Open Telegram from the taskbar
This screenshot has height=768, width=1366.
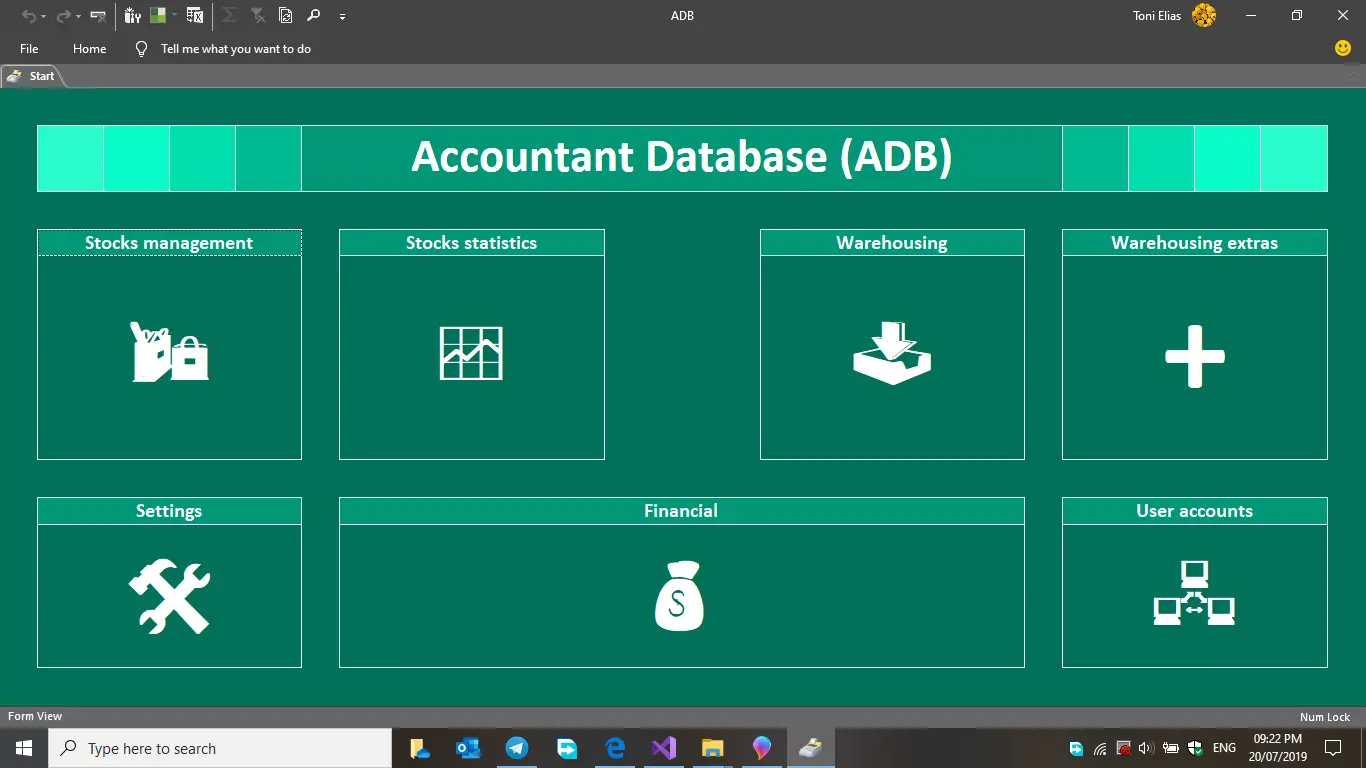517,747
